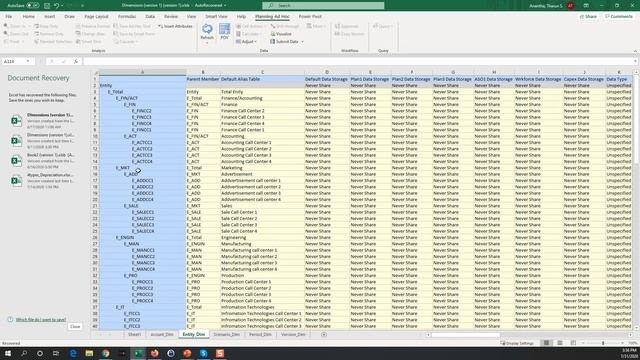Image resolution: width=640 pixels, height=360 pixels.
Task: Click the horizontal scrollbar
Action: 465,335
